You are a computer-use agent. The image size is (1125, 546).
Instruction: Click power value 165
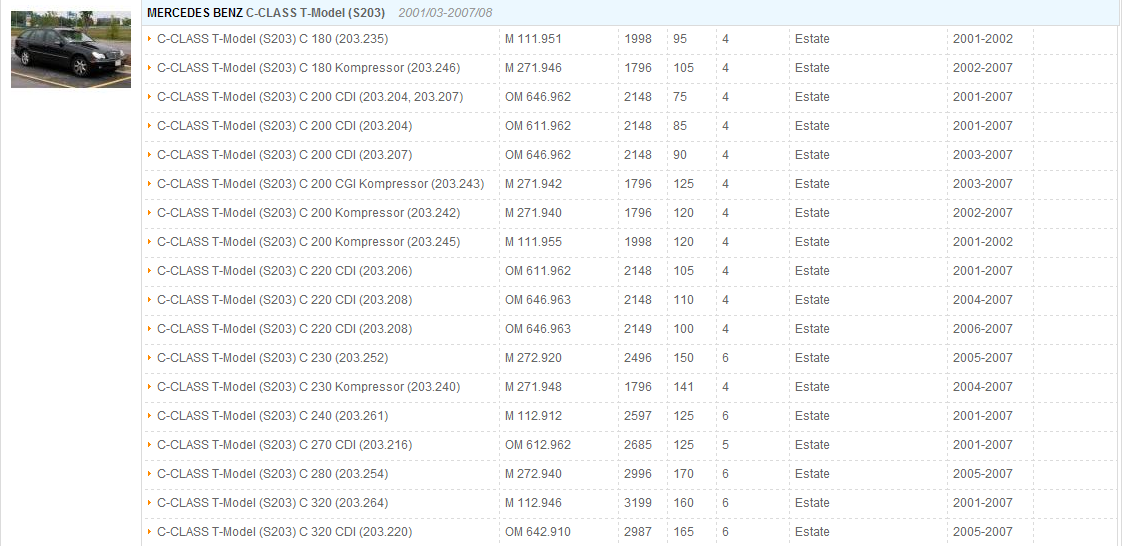pyautogui.click(x=683, y=532)
